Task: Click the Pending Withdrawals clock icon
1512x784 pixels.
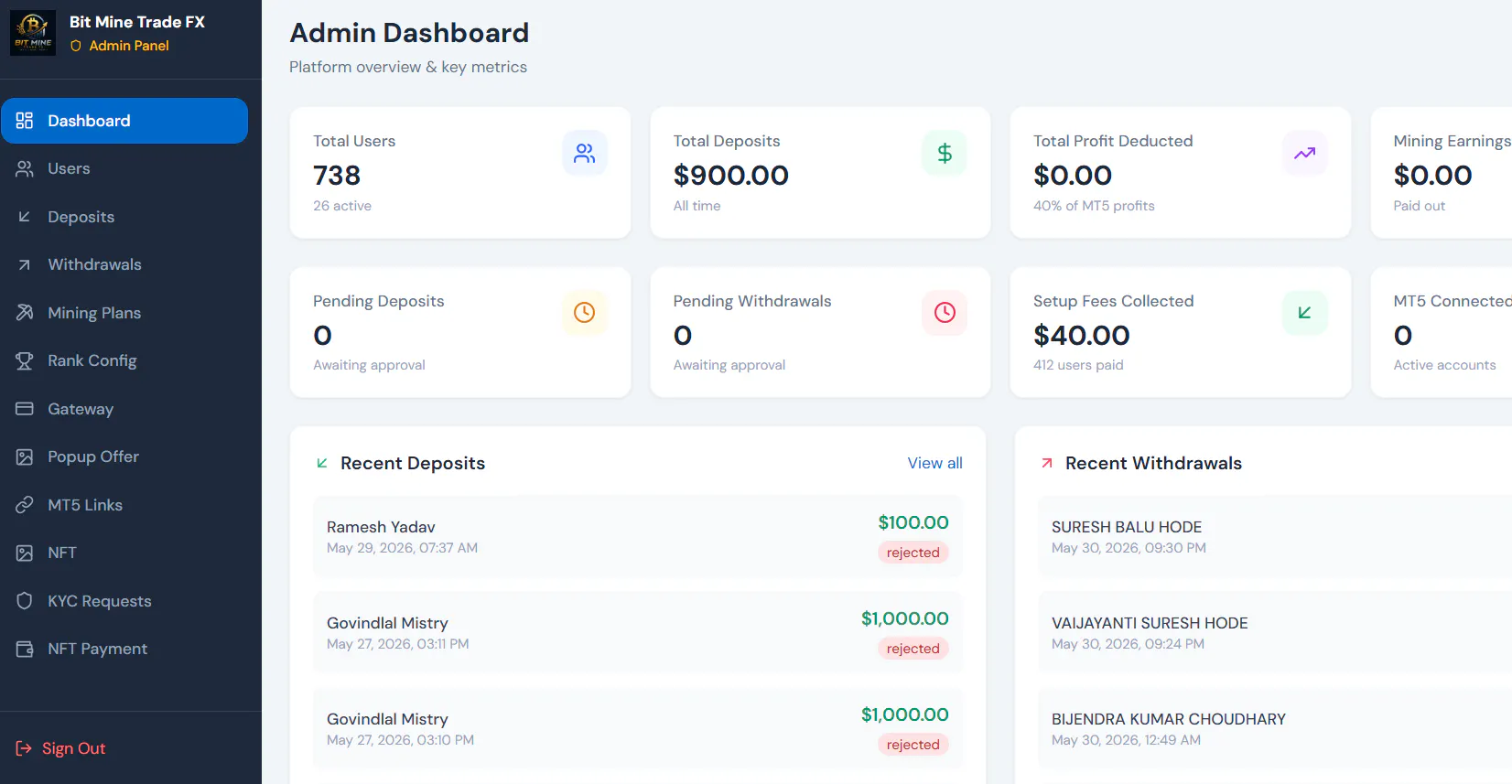Action: (945, 313)
